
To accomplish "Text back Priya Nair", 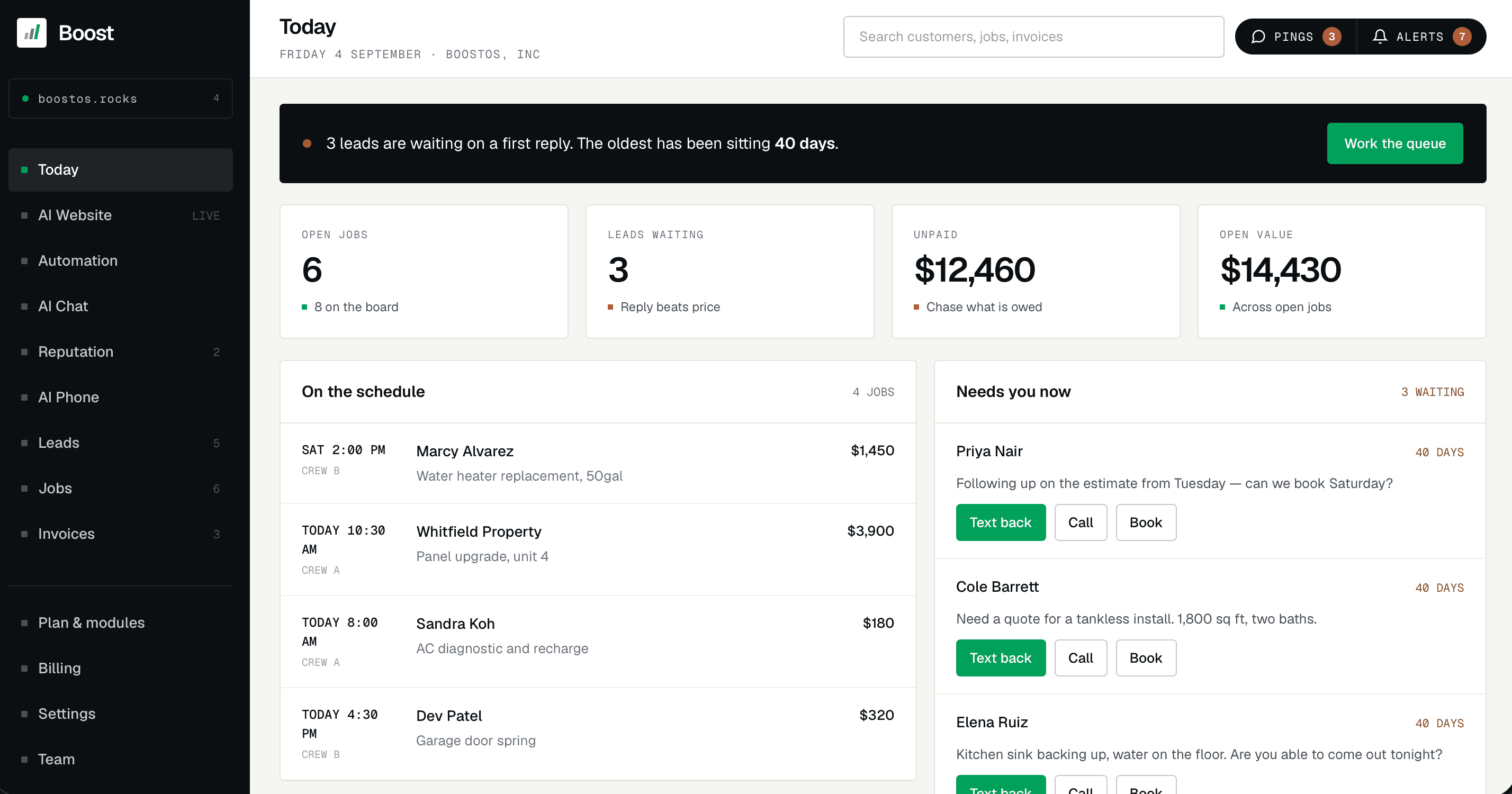I will [x=1000, y=522].
